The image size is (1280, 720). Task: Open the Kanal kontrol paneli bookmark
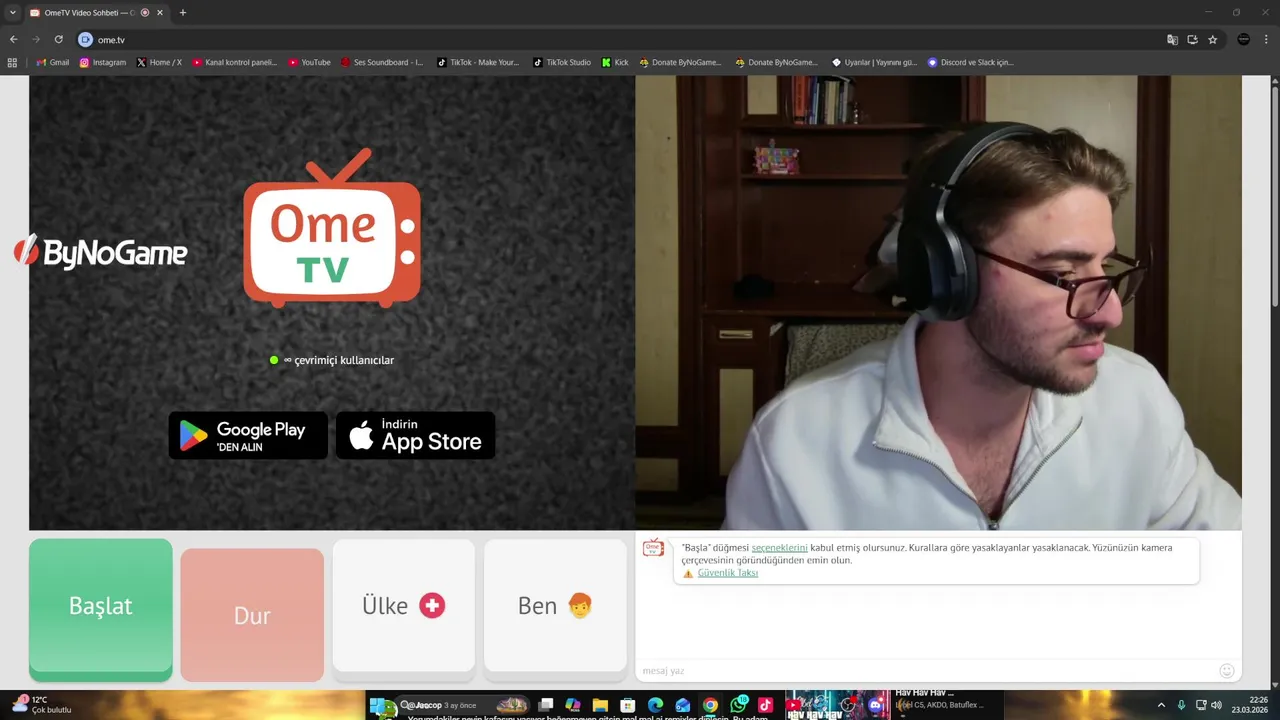235,62
